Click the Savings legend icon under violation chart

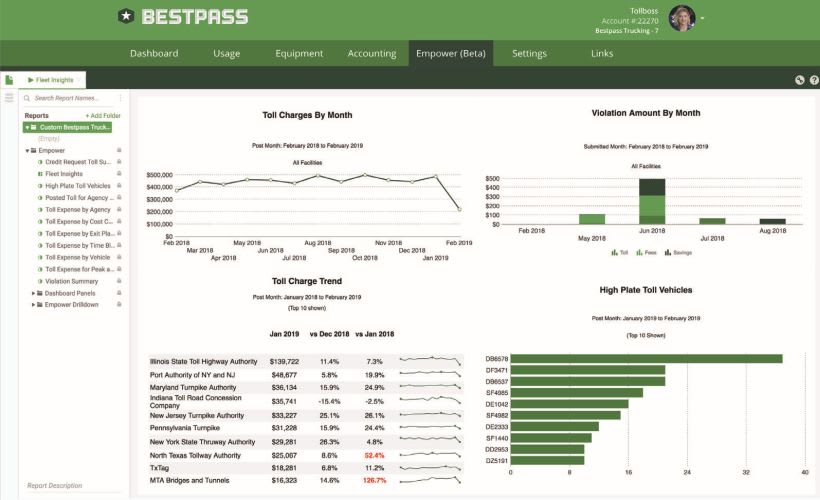coord(668,253)
